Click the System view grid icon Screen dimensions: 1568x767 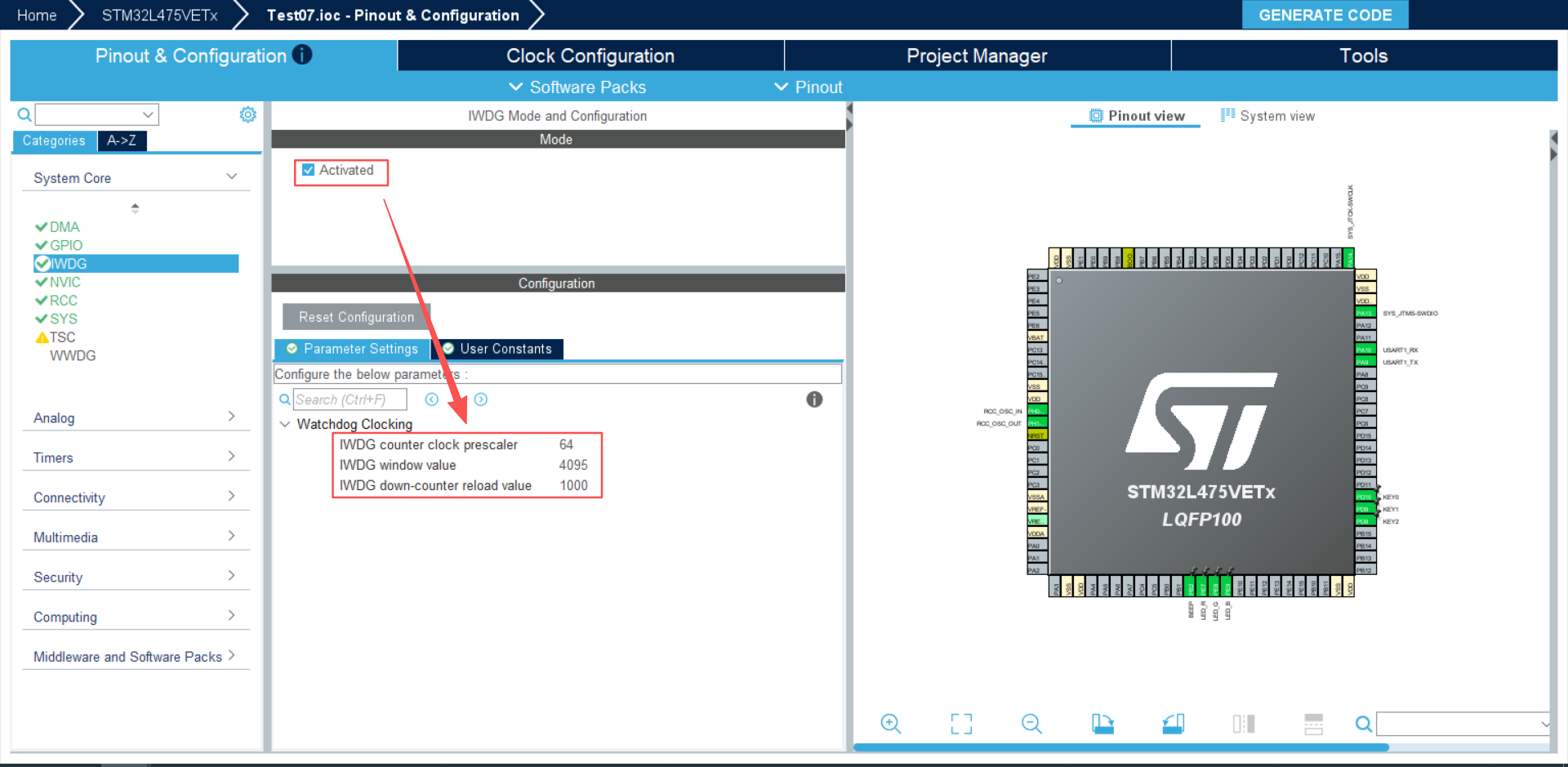pyautogui.click(x=1227, y=115)
